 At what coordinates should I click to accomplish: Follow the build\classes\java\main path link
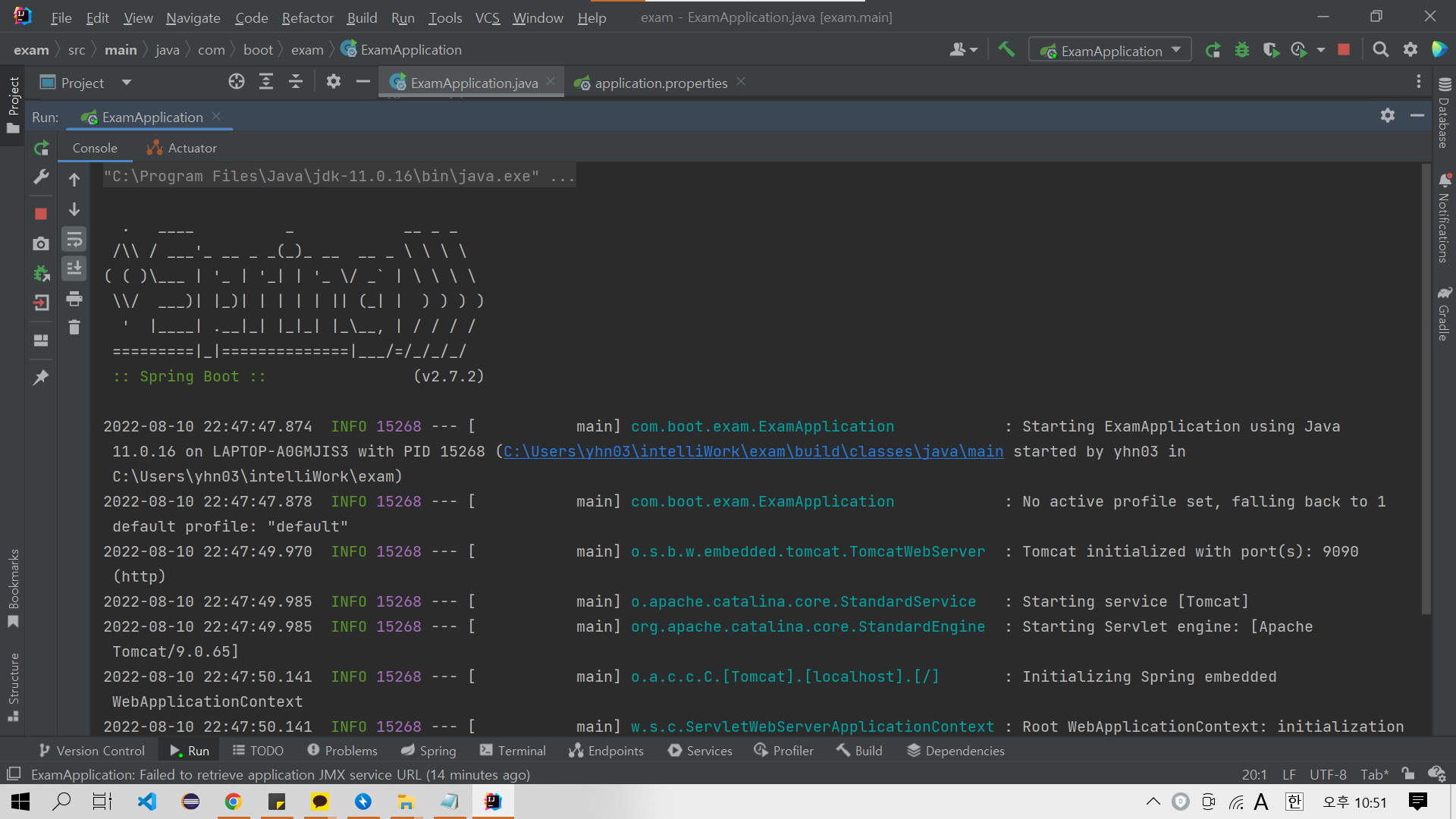(x=753, y=451)
